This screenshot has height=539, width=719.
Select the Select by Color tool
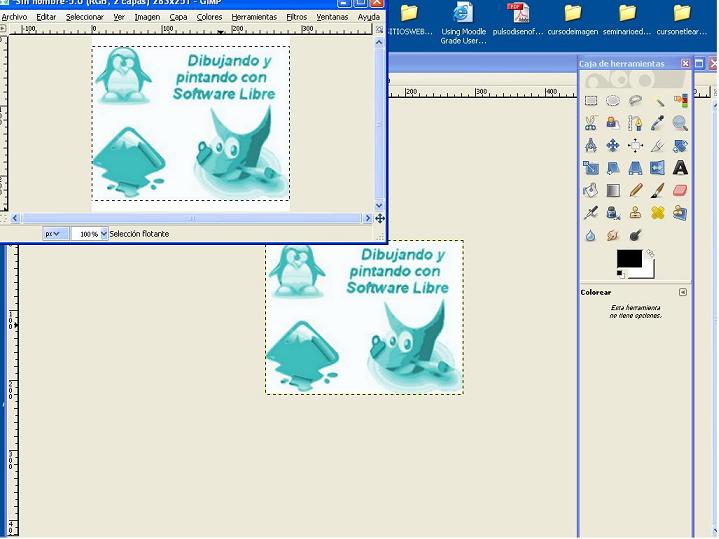point(680,101)
